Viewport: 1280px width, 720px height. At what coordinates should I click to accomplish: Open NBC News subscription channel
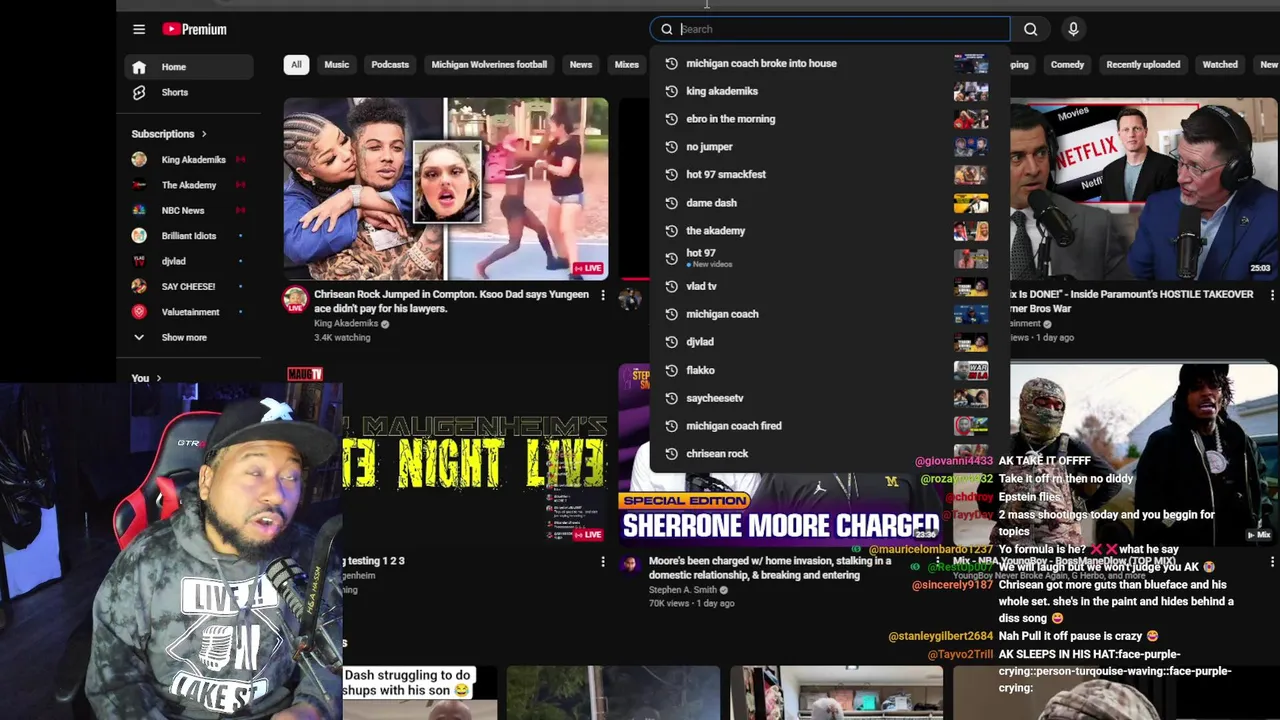(x=189, y=210)
